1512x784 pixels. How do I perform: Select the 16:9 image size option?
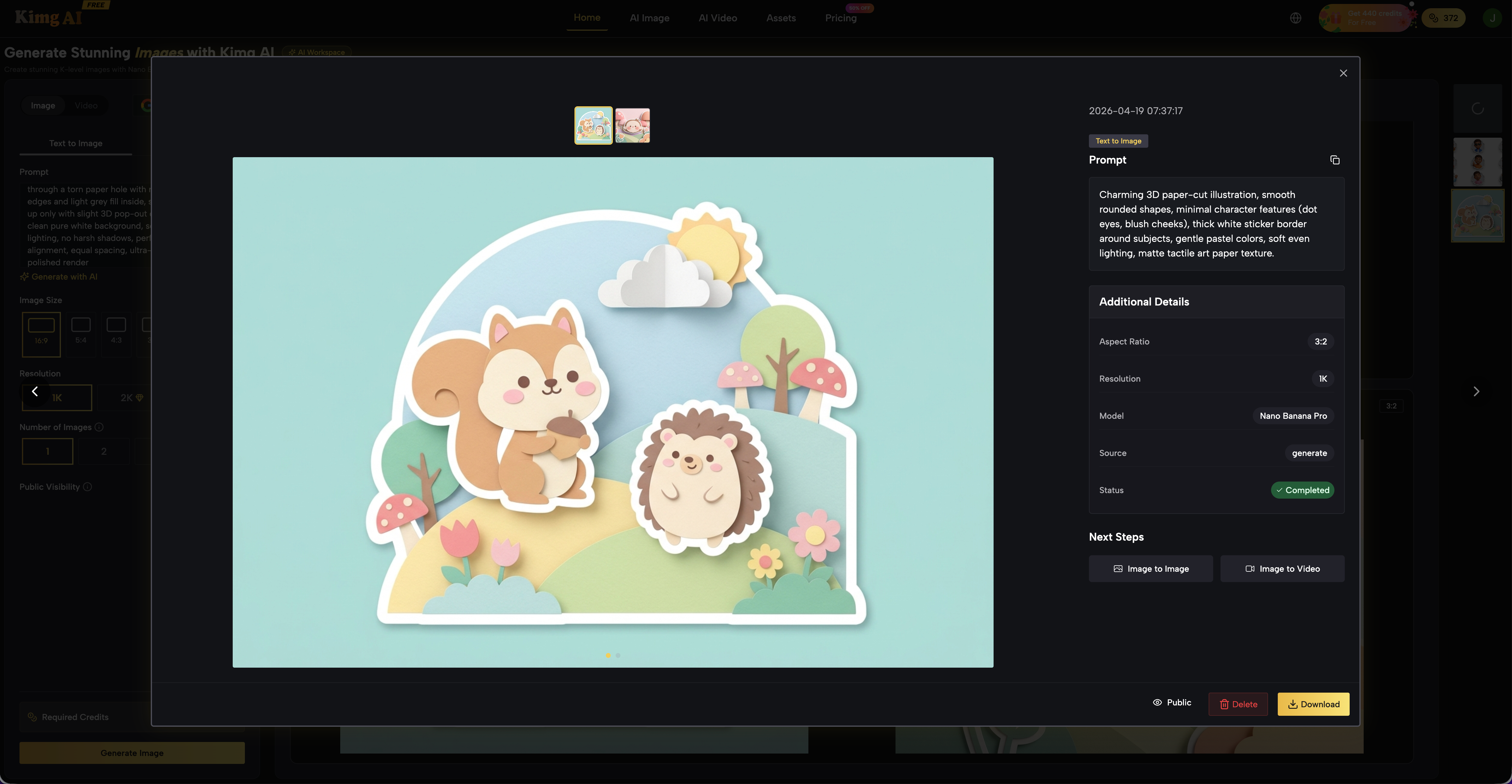[x=41, y=334]
